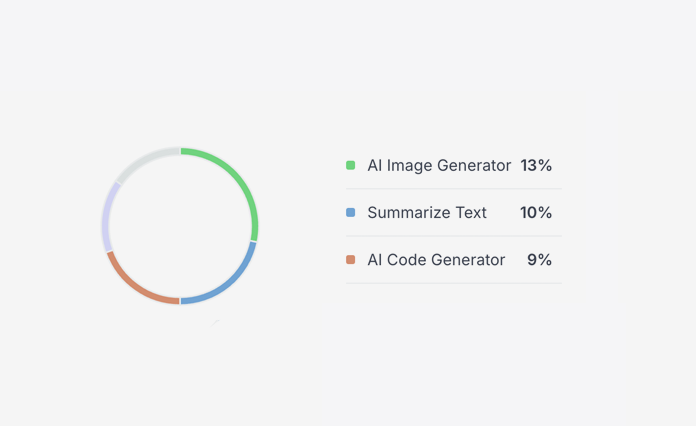This screenshot has width=696, height=426.
Task: Select the Summarize Text legend label
Action: pyautogui.click(x=427, y=213)
